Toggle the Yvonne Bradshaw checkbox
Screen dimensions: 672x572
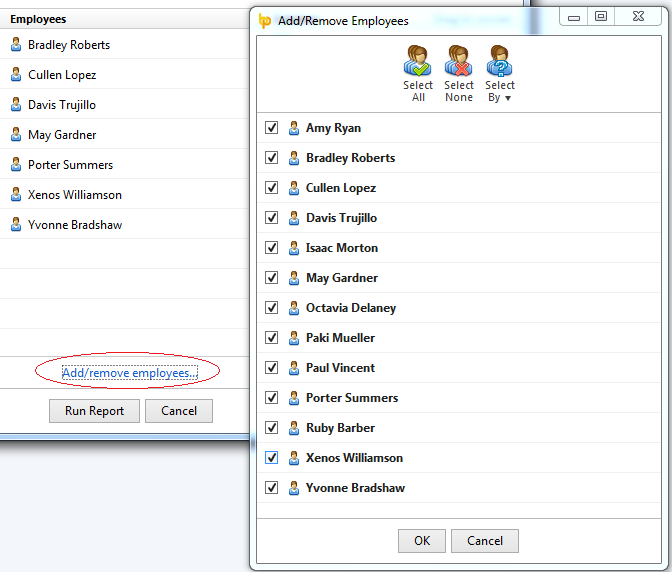(x=271, y=488)
